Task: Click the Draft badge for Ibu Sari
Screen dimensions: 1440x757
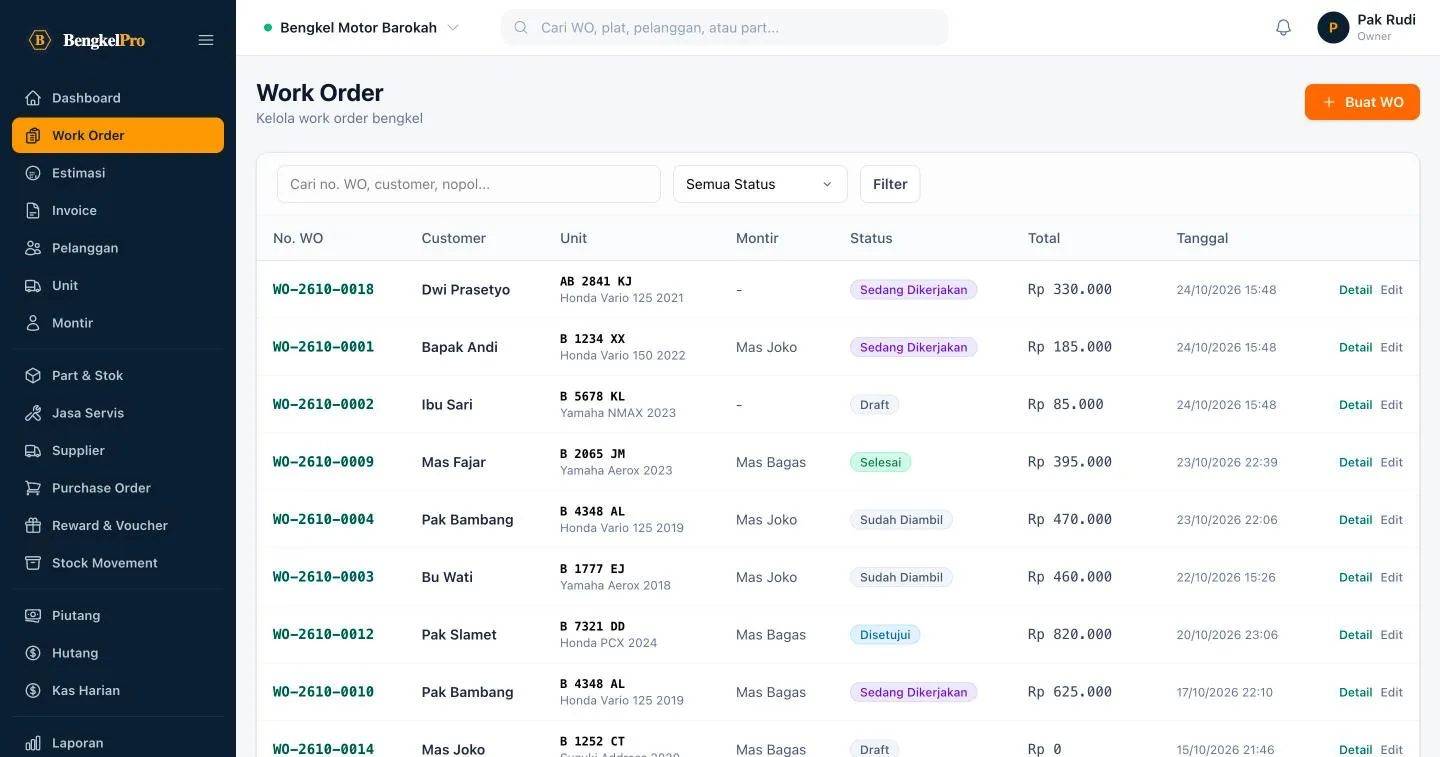Action: (874, 405)
